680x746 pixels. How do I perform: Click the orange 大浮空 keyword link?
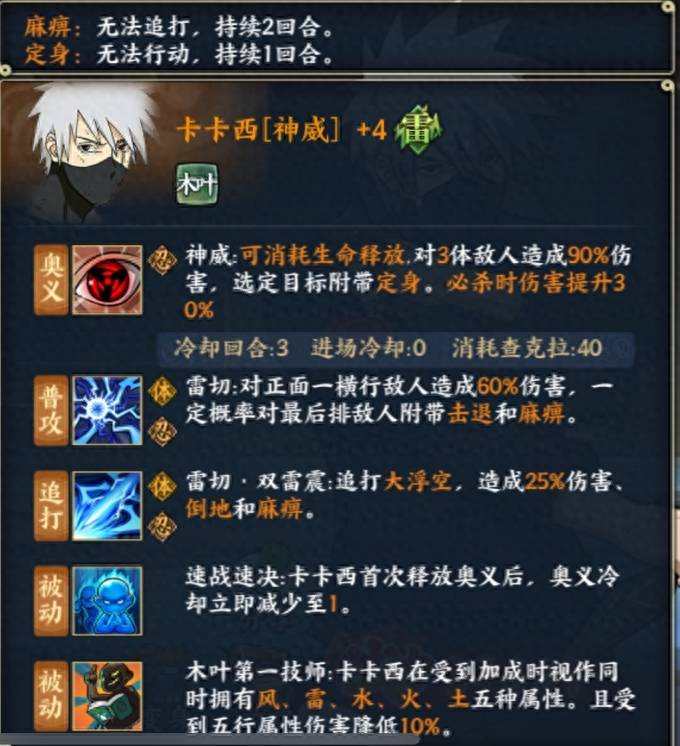coord(418,481)
